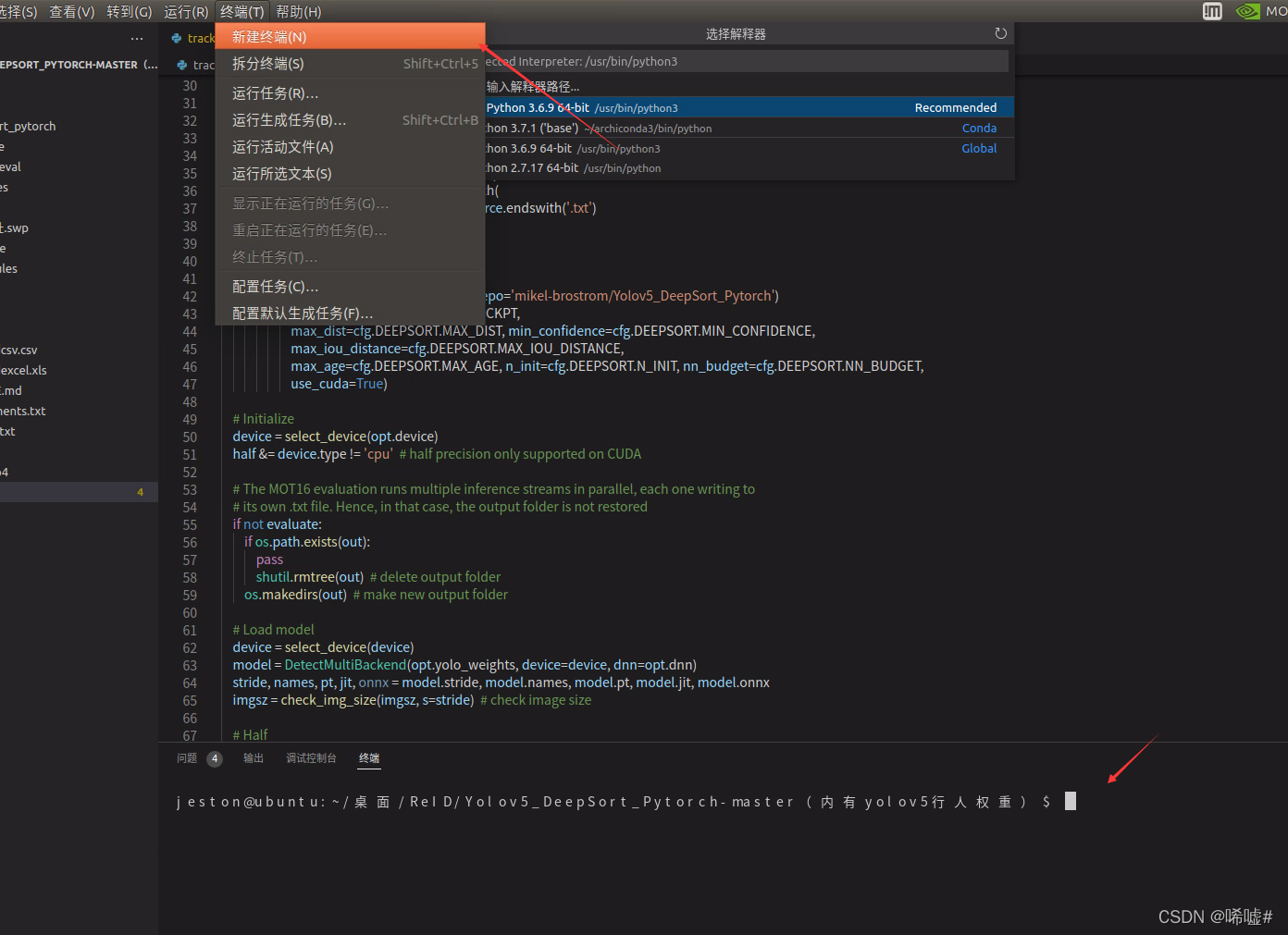Click the Python file icon in tab

(177, 38)
